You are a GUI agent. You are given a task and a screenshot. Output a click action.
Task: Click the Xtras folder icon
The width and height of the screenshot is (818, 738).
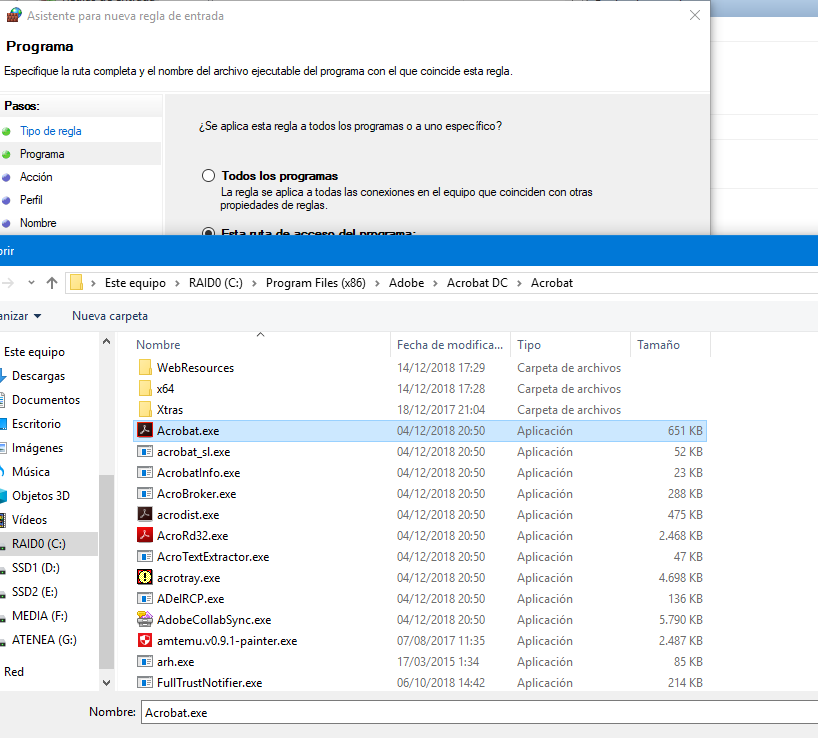[145, 409]
